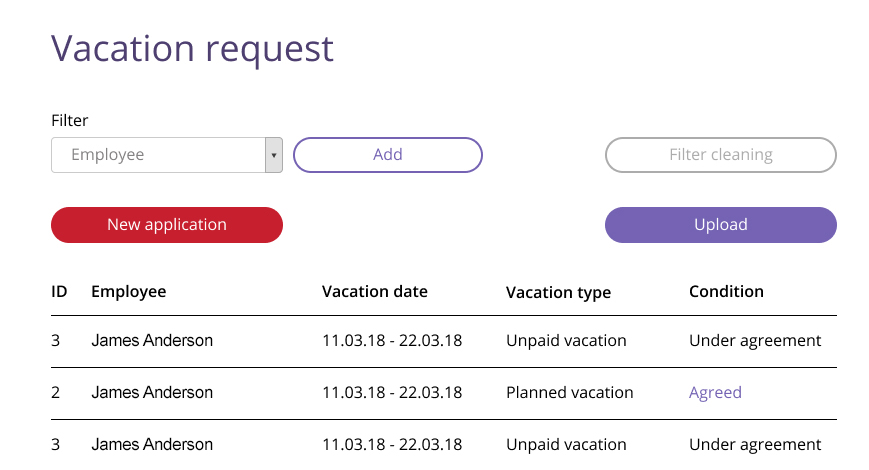This screenshot has height=470, width=869.
Task: Click ID 2 in the table
Action: pos(56,393)
